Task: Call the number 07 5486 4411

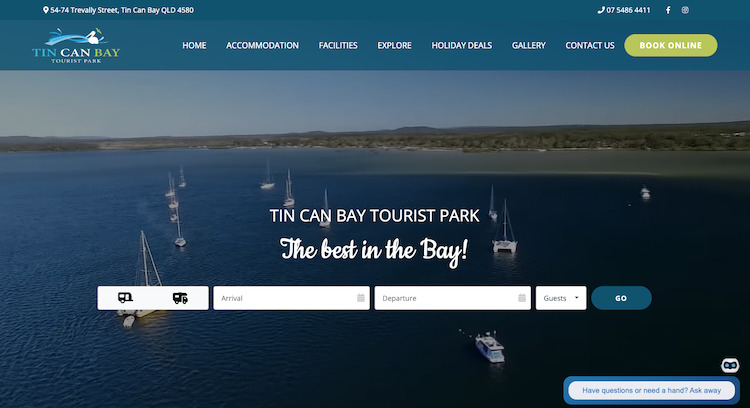Action: coord(628,10)
